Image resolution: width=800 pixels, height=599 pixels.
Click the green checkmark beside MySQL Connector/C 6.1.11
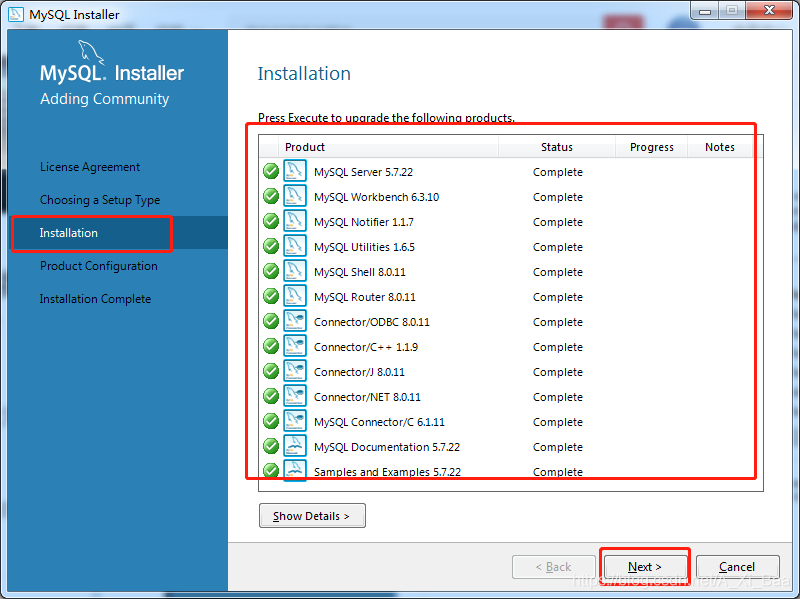[271, 421]
